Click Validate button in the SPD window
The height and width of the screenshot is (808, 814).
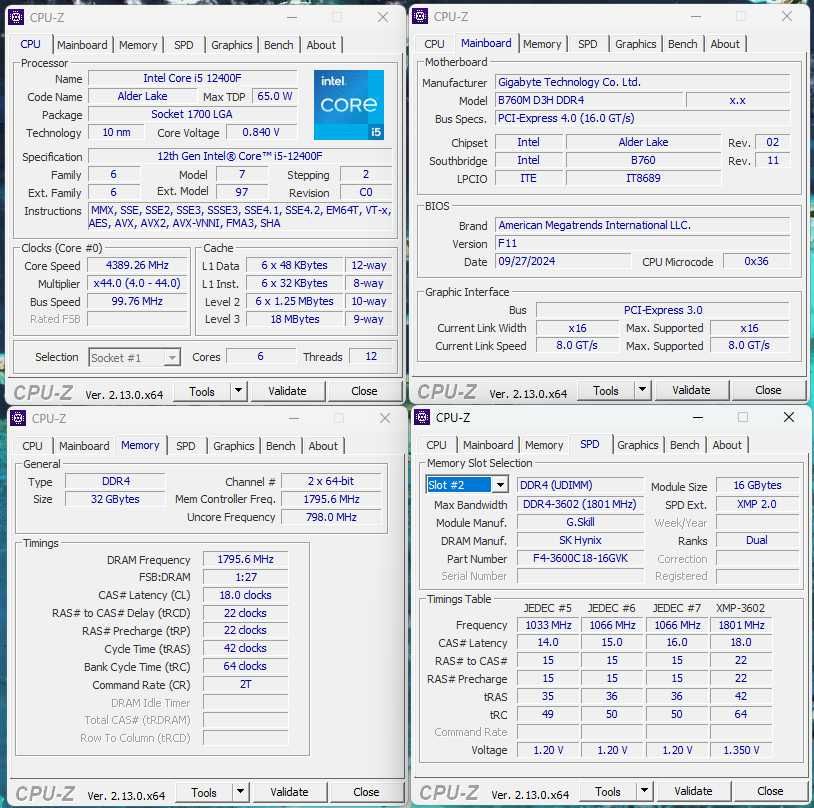694,791
